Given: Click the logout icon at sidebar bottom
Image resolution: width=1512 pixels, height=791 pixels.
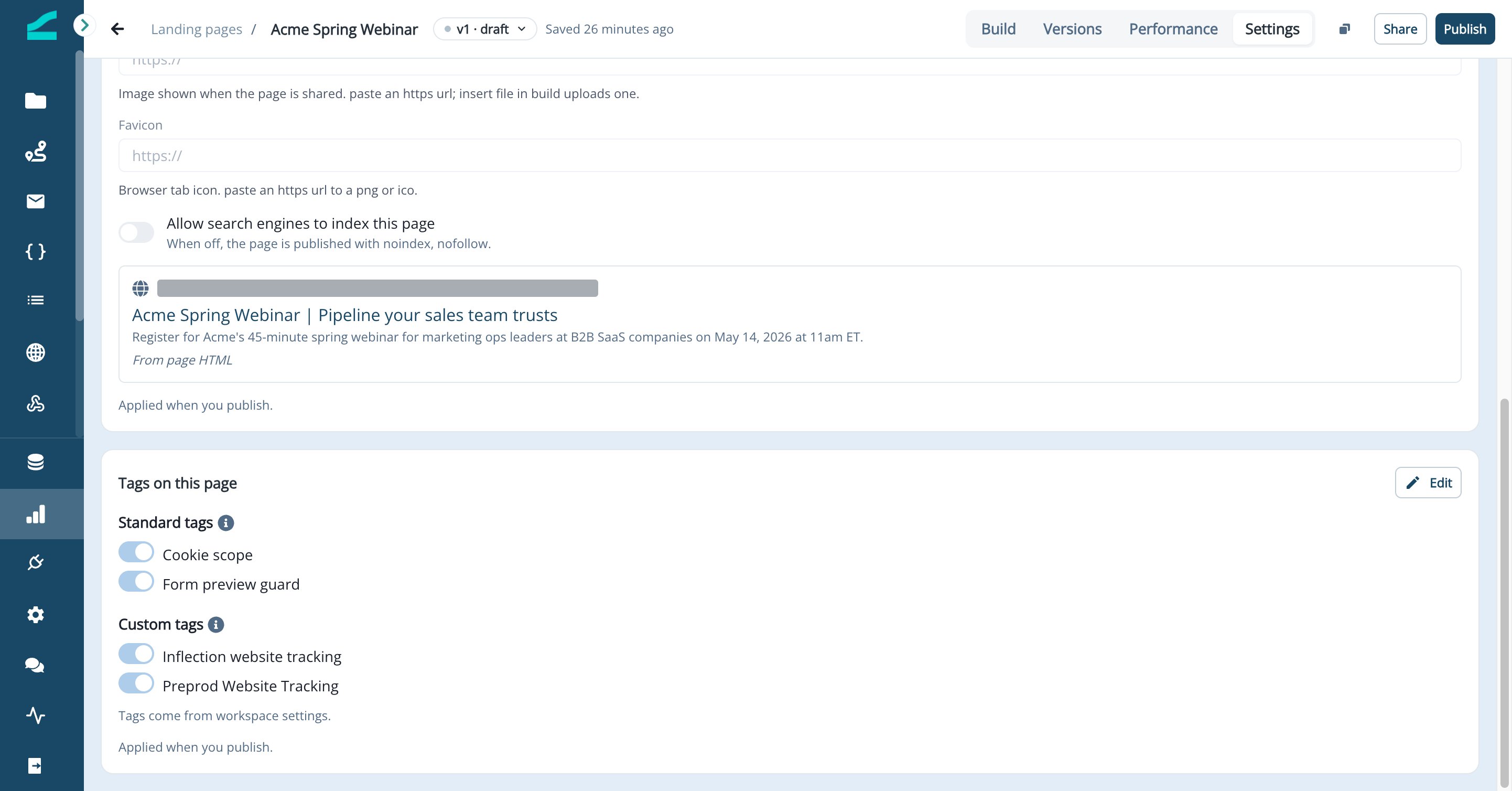Looking at the screenshot, I should tap(35, 766).
